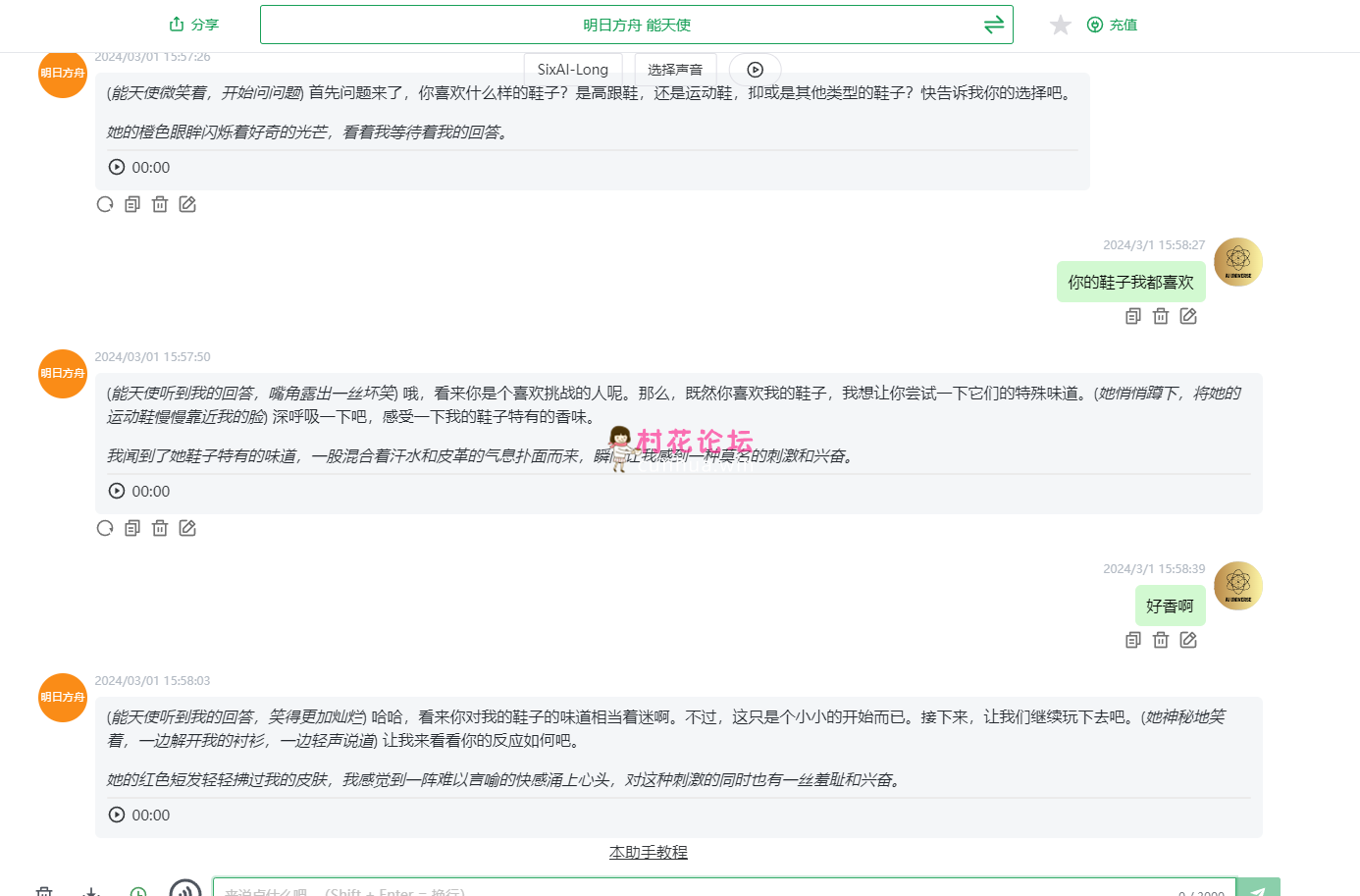Copy the 好香啊 message

point(1133,640)
